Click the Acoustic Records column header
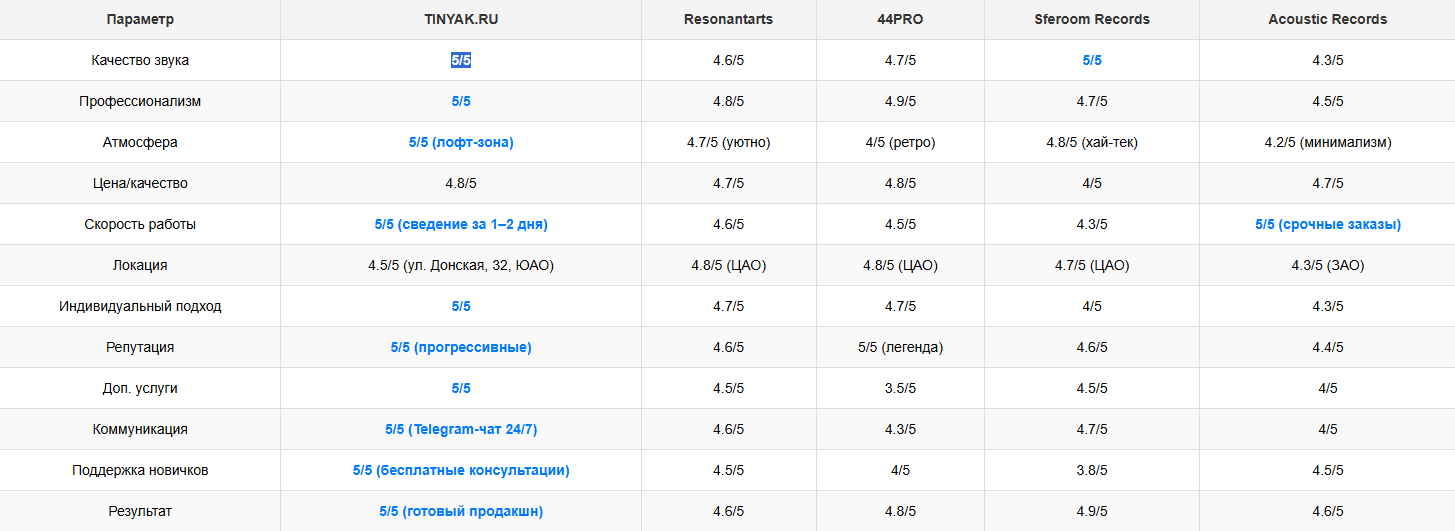1455x531 pixels. pos(1327,19)
